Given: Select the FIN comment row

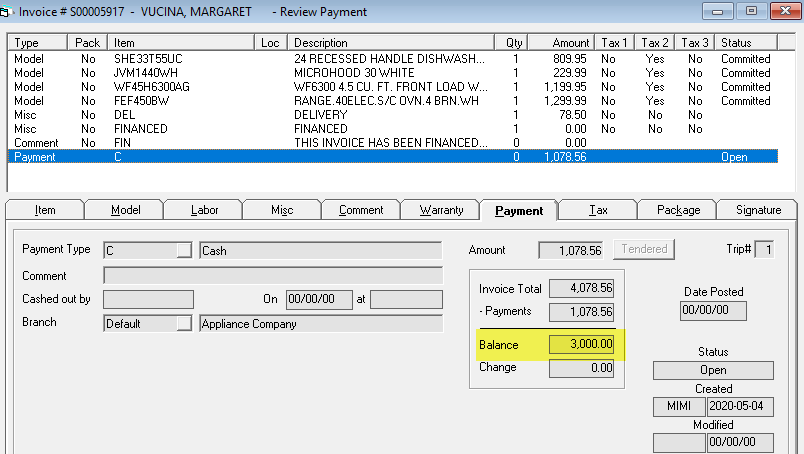Looking at the screenshot, I should 393,143.
